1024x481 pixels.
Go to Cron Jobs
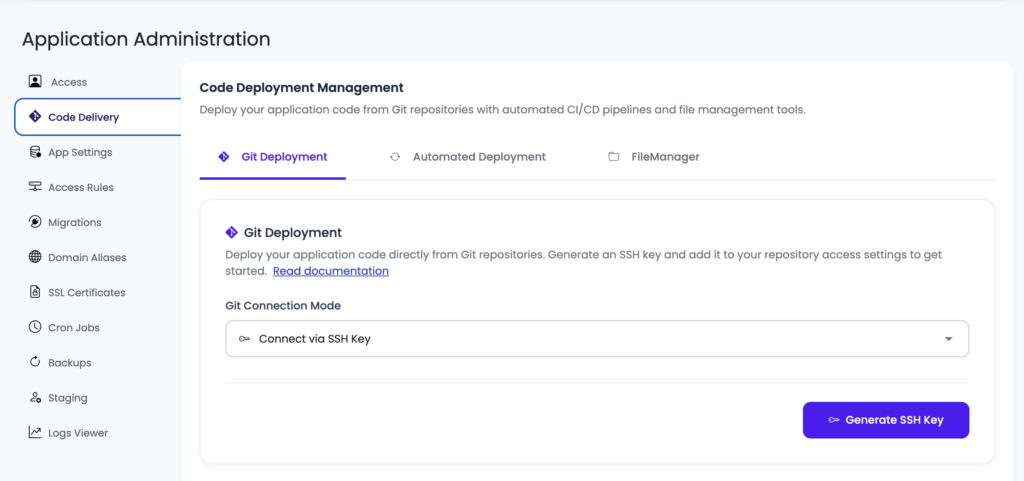click(74, 327)
